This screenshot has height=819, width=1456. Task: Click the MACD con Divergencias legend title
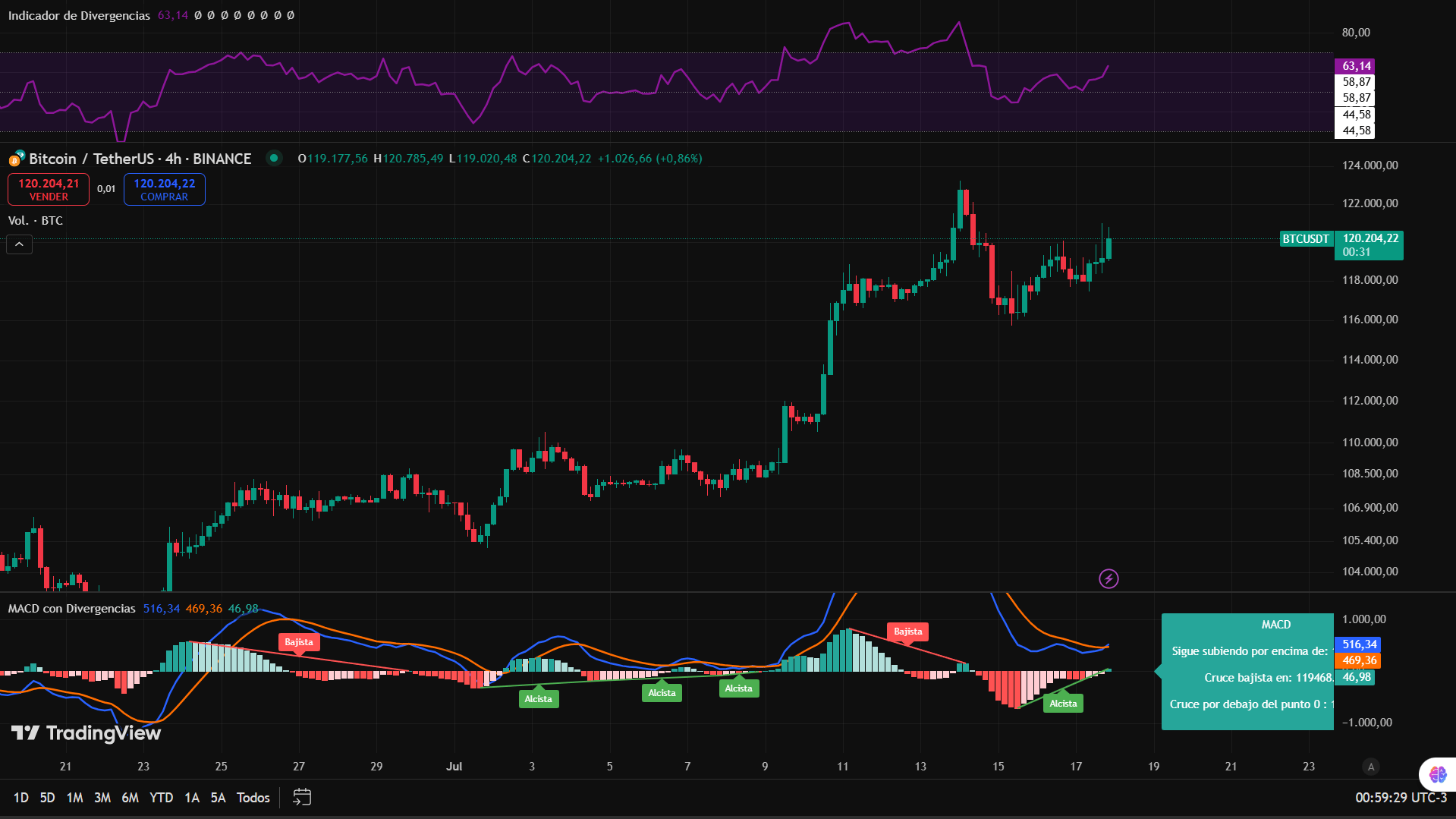[x=71, y=609]
